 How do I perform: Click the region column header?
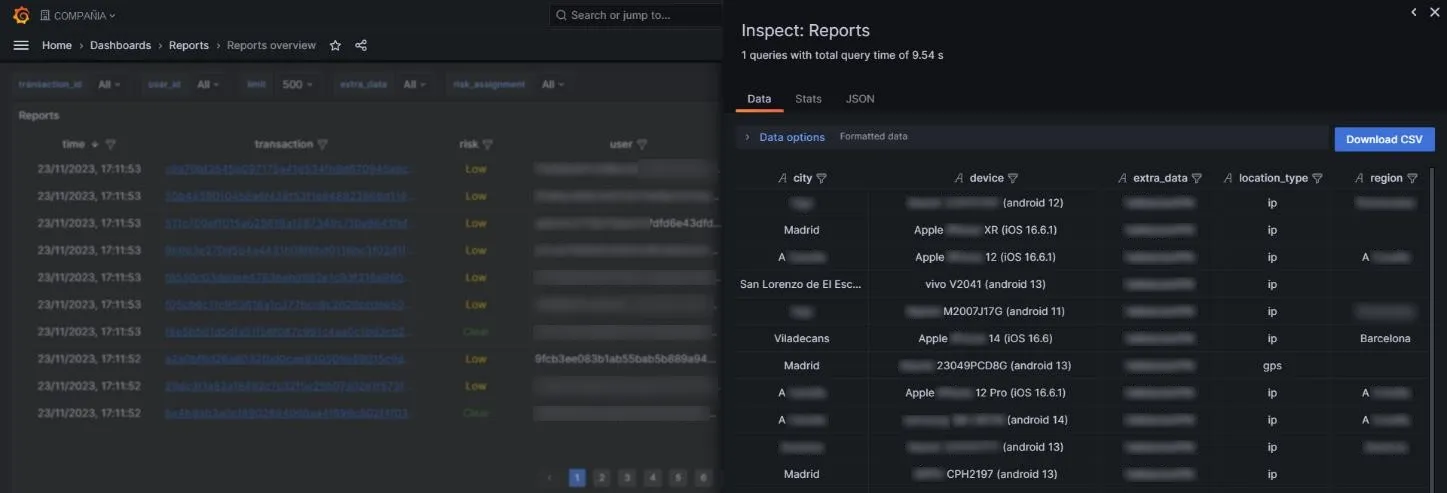pyautogui.click(x=1386, y=178)
